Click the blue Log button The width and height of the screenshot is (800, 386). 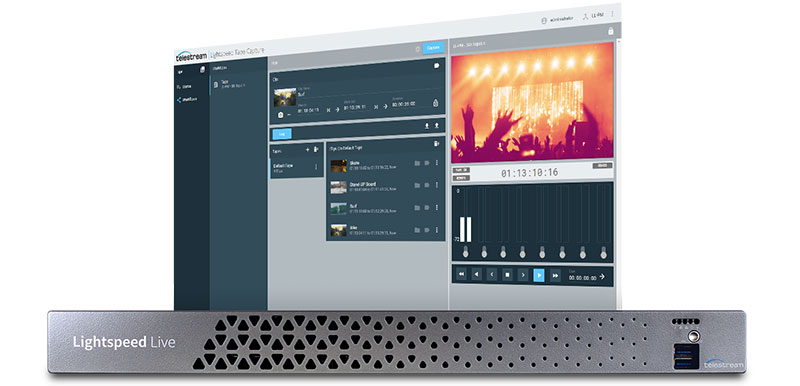click(282, 134)
